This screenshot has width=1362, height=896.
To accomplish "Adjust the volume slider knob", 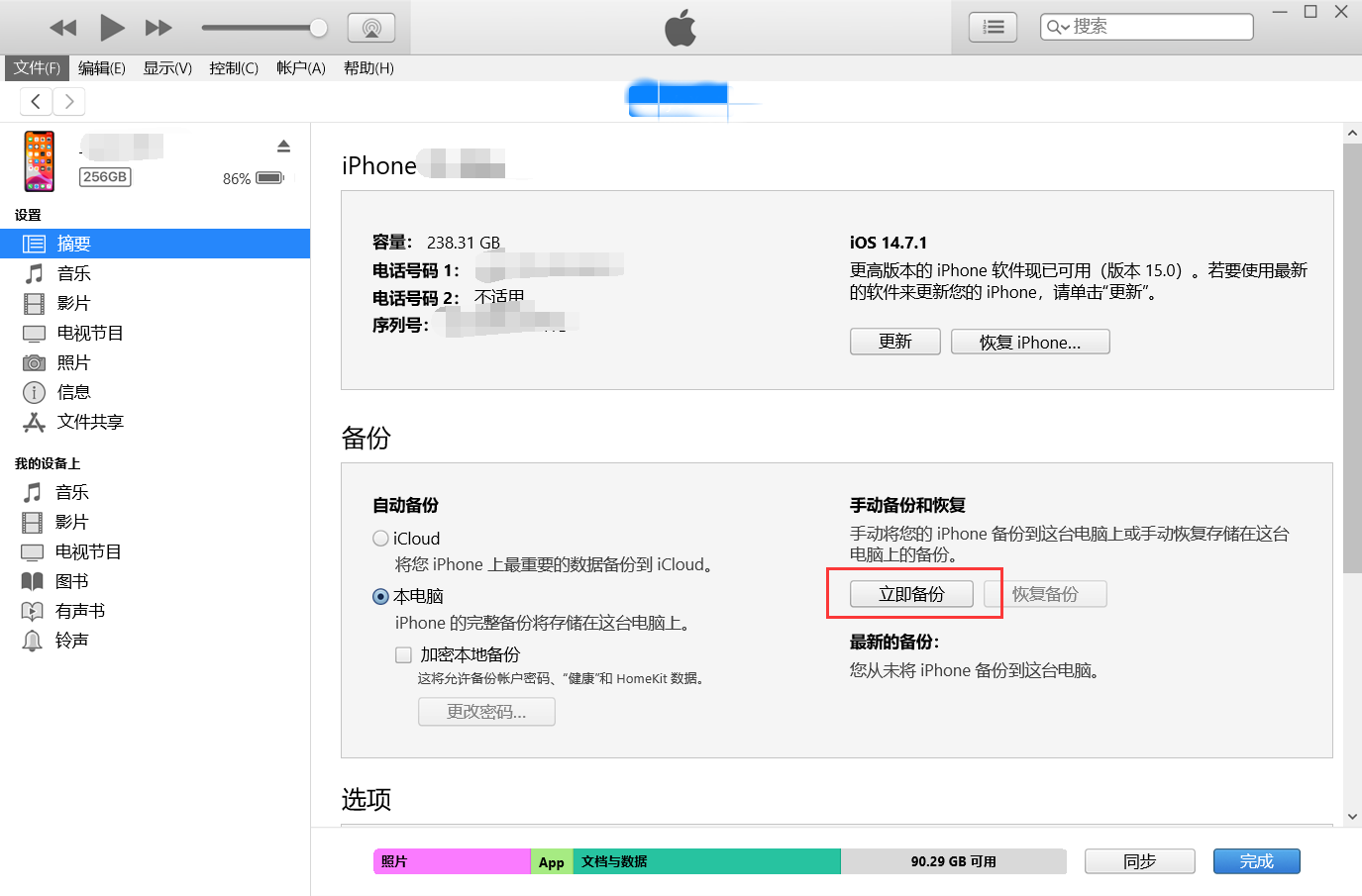I will point(319,28).
